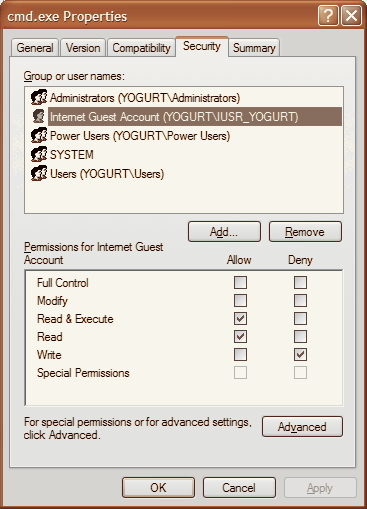Remove the selected user account
This screenshot has height=509, width=367.
tap(305, 232)
